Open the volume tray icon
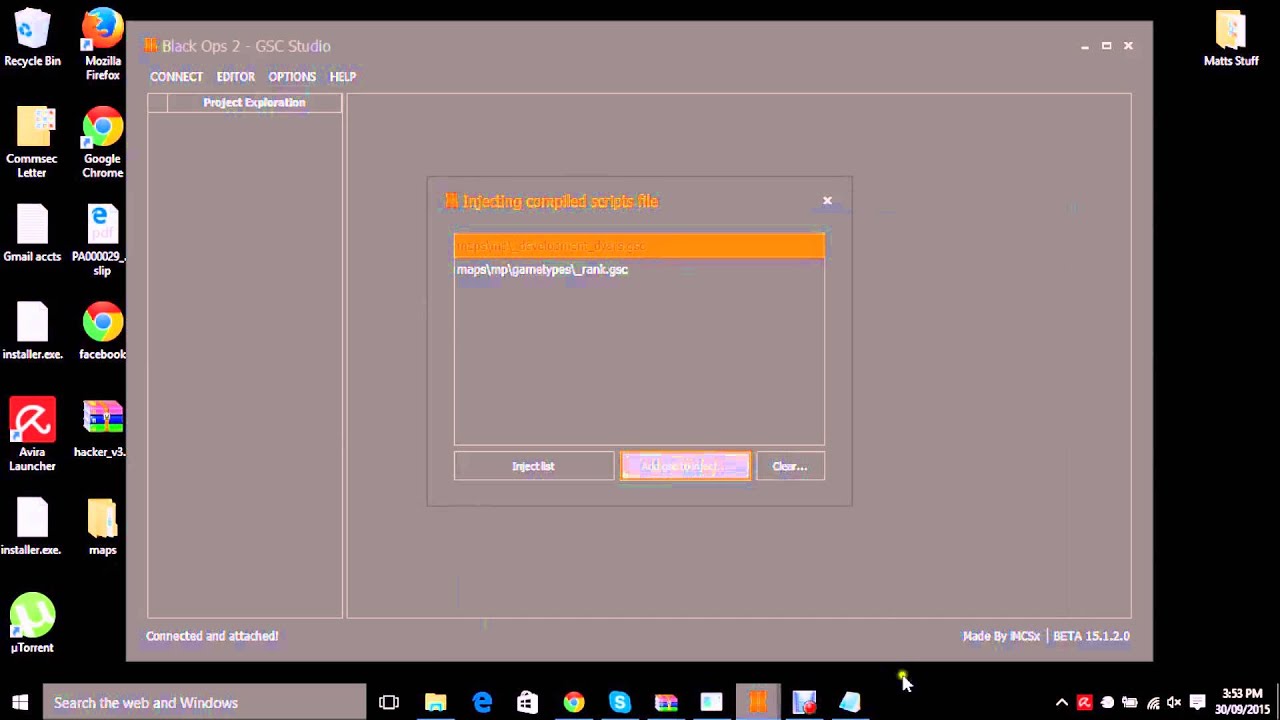1280x720 pixels. (x=1175, y=702)
